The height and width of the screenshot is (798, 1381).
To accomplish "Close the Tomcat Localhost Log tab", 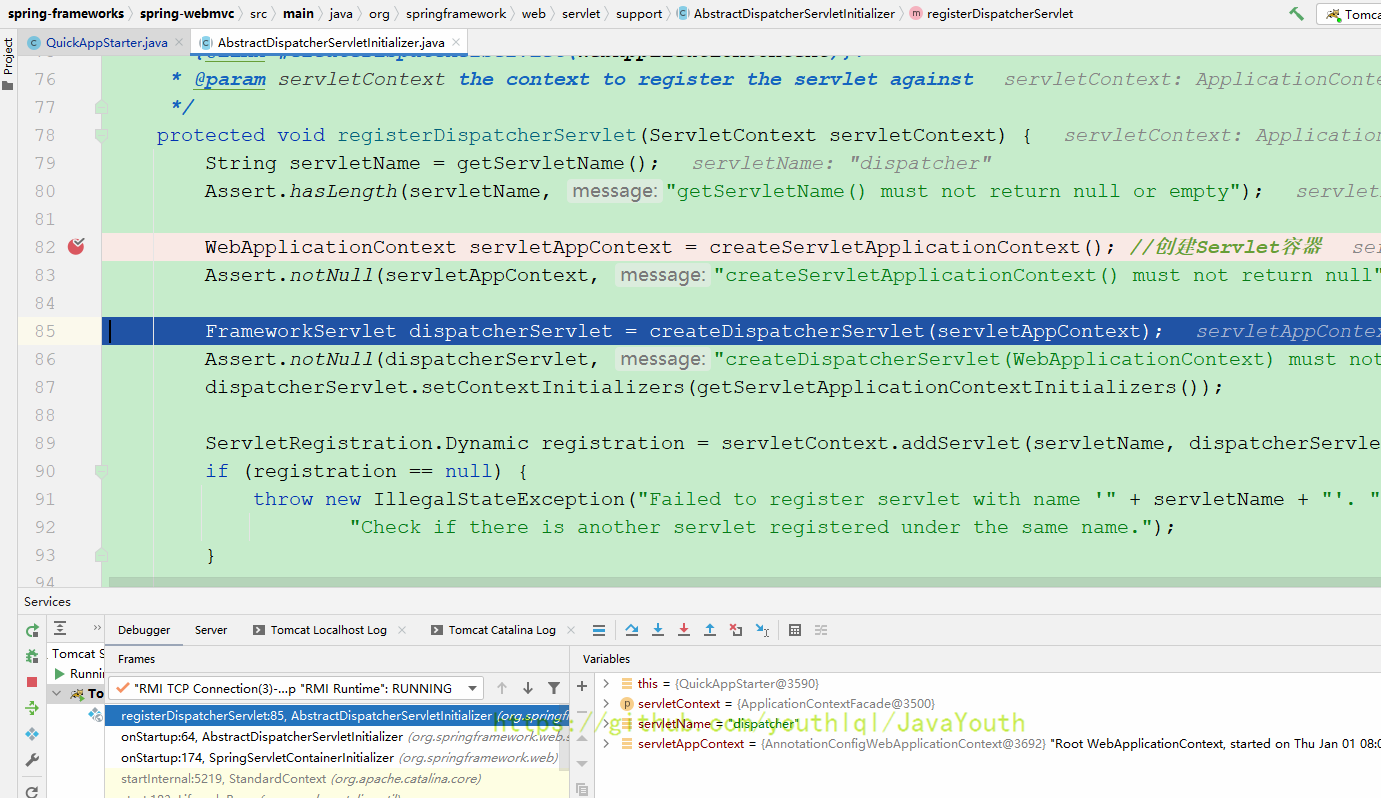I will [x=402, y=630].
